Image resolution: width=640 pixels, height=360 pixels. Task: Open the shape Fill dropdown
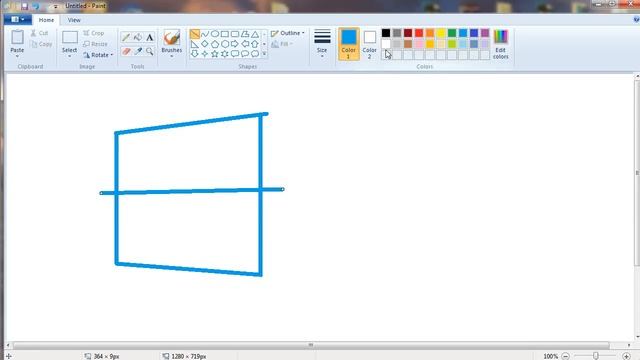[x=282, y=44]
